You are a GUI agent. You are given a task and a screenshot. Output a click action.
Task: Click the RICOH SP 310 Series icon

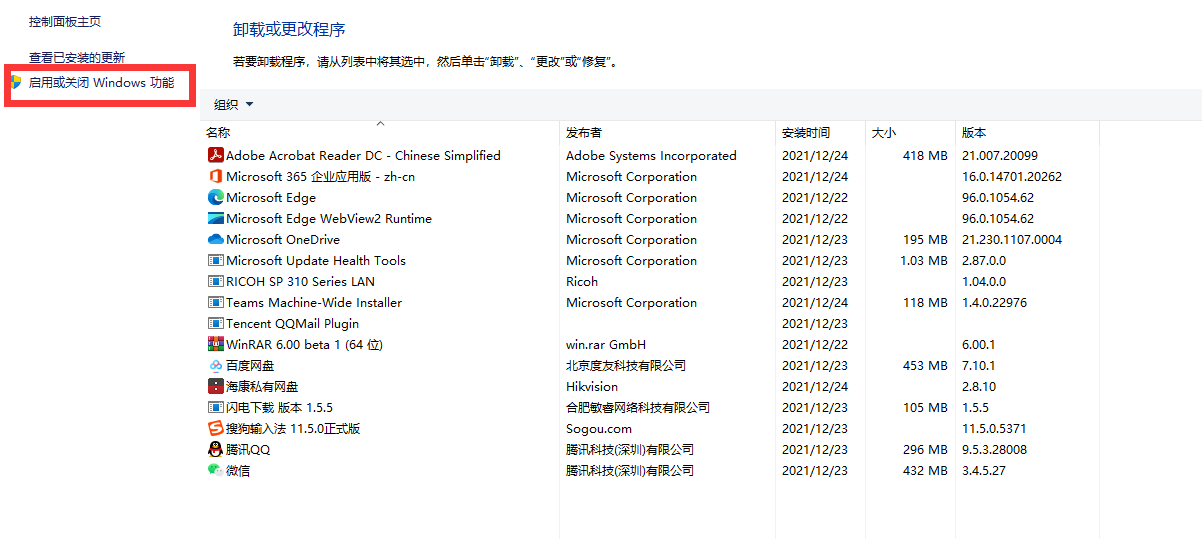(x=215, y=281)
